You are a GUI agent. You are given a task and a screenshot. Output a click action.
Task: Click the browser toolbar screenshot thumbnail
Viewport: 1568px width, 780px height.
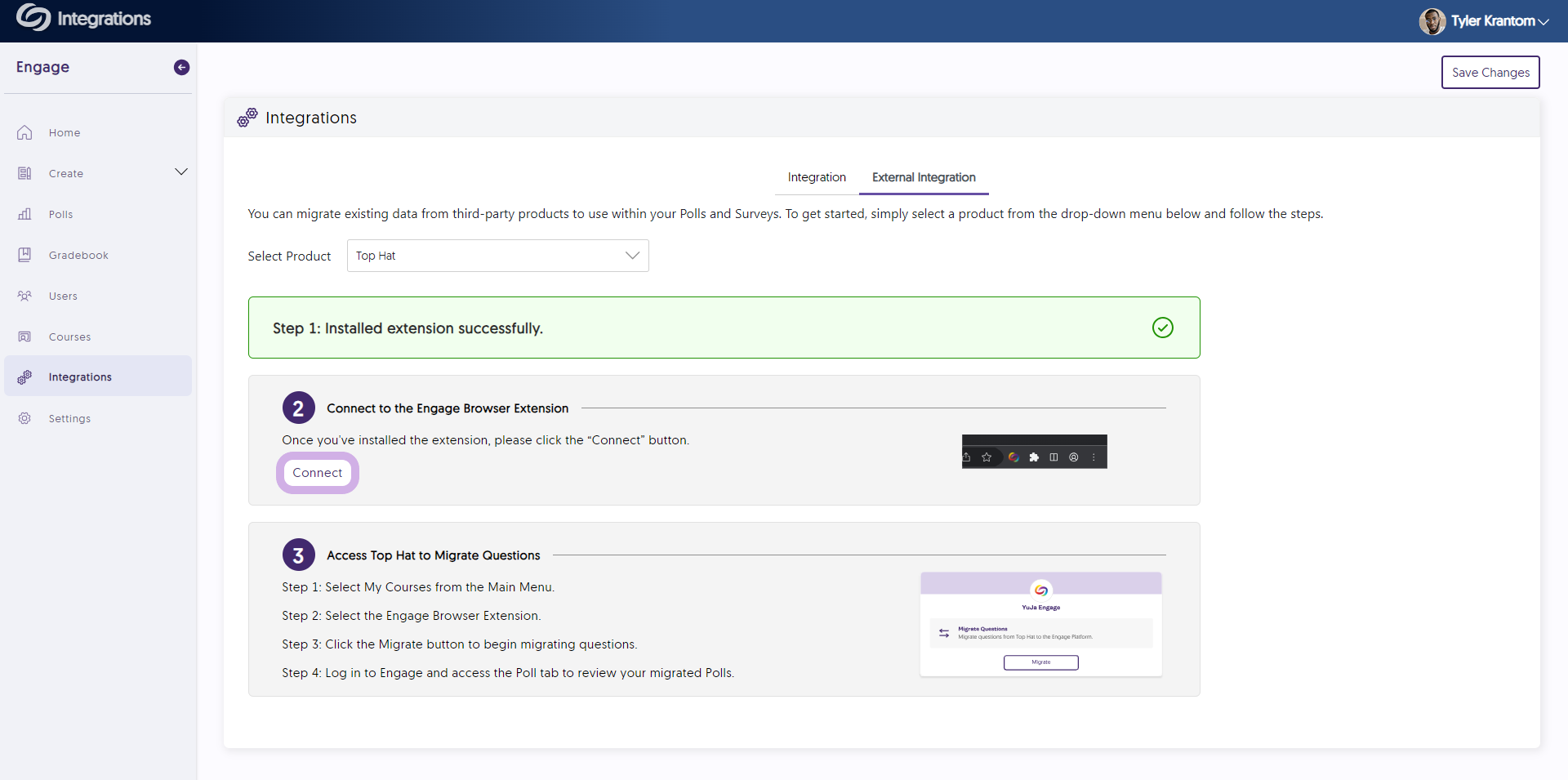(x=1034, y=452)
